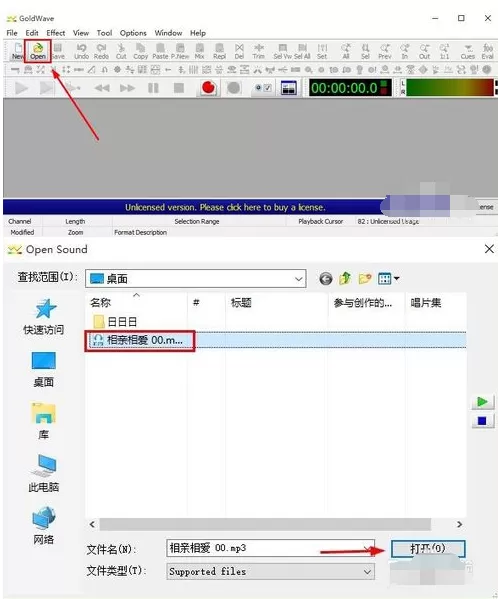The image size is (498, 599).
Task: Sort by 唱片集 column header
Action: [425, 303]
